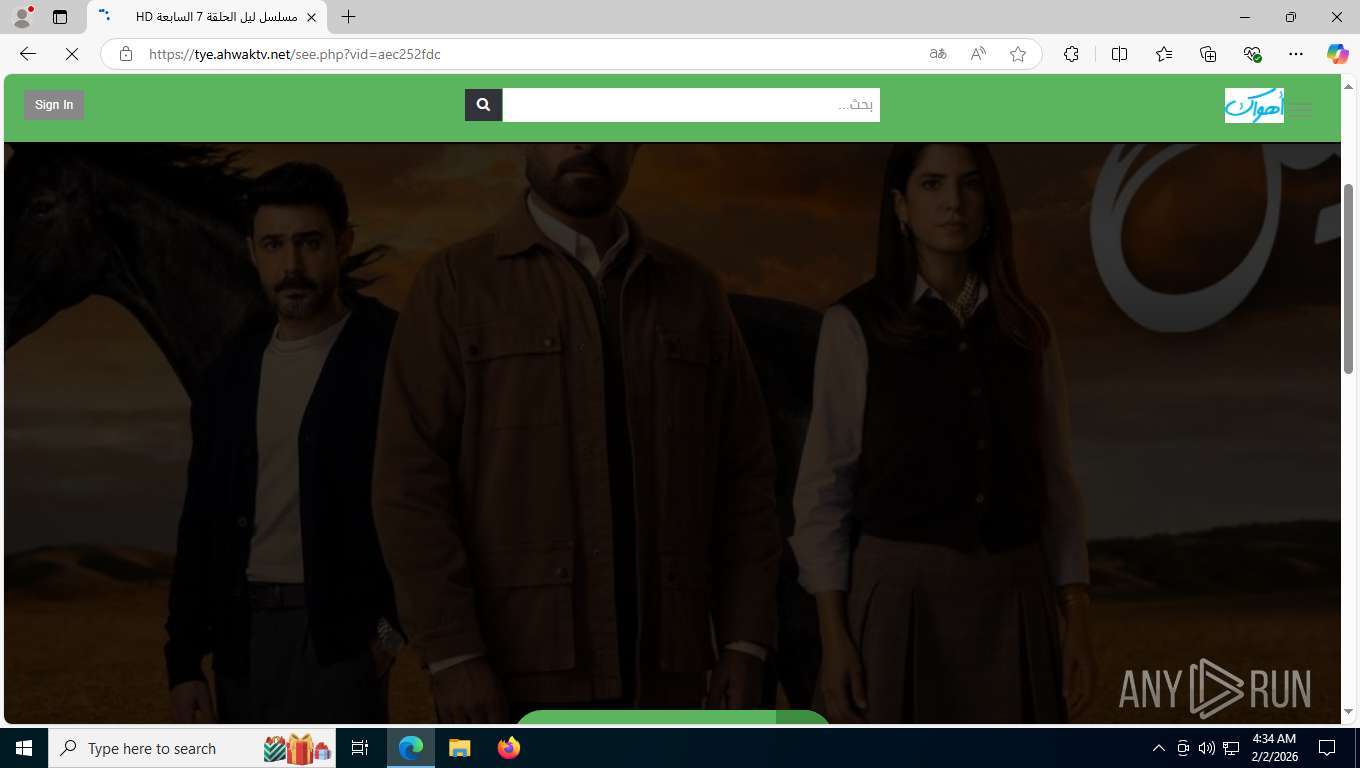The image size is (1360, 768).
Task: Open the hamburger navigation menu
Action: tap(1299, 110)
